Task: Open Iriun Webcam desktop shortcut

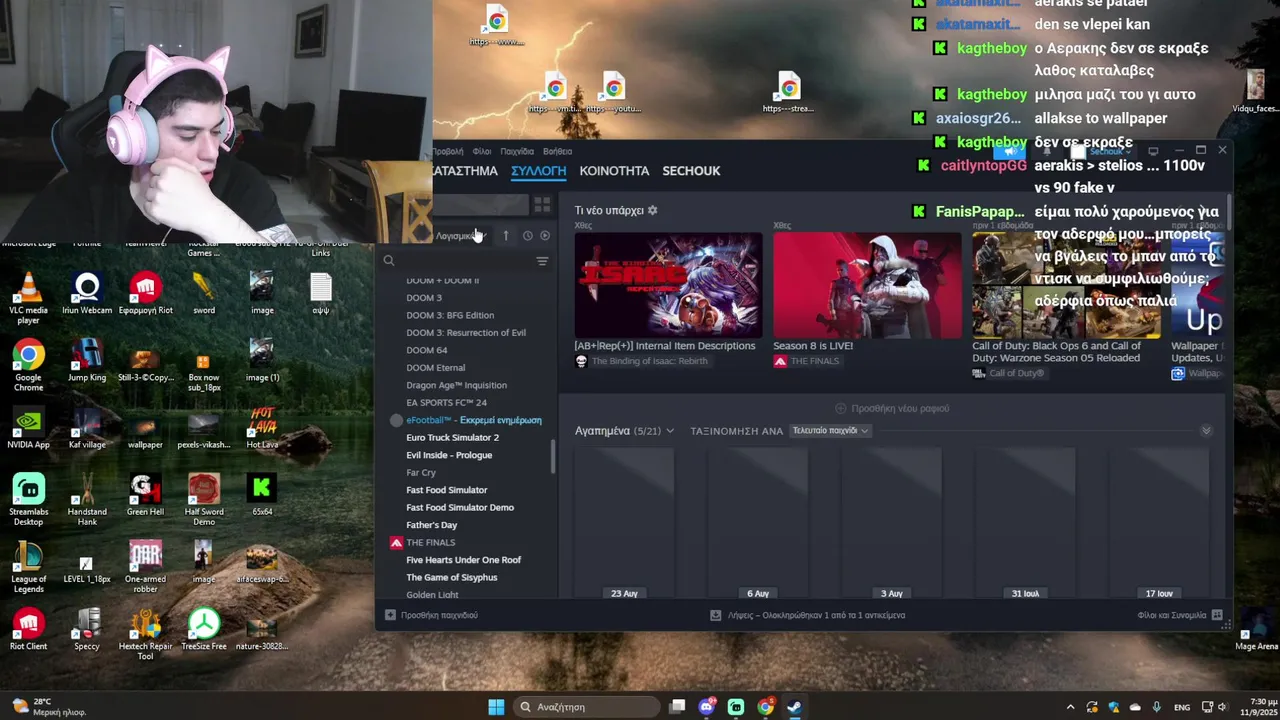Action: (x=87, y=294)
